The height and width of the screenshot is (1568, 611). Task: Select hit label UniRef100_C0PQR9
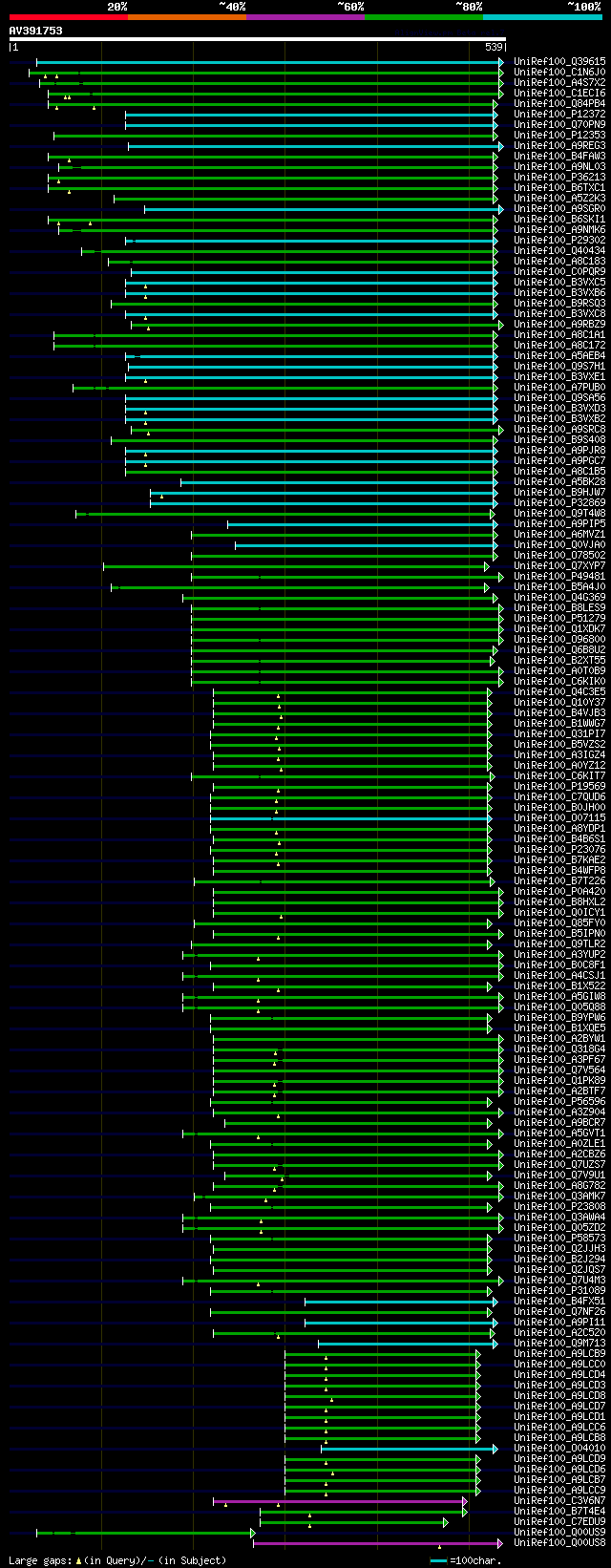click(x=559, y=271)
